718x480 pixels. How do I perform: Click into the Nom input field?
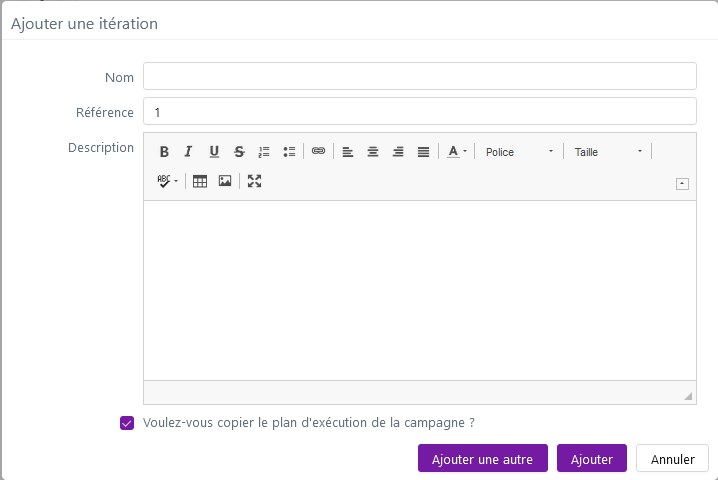click(x=419, y=76)
